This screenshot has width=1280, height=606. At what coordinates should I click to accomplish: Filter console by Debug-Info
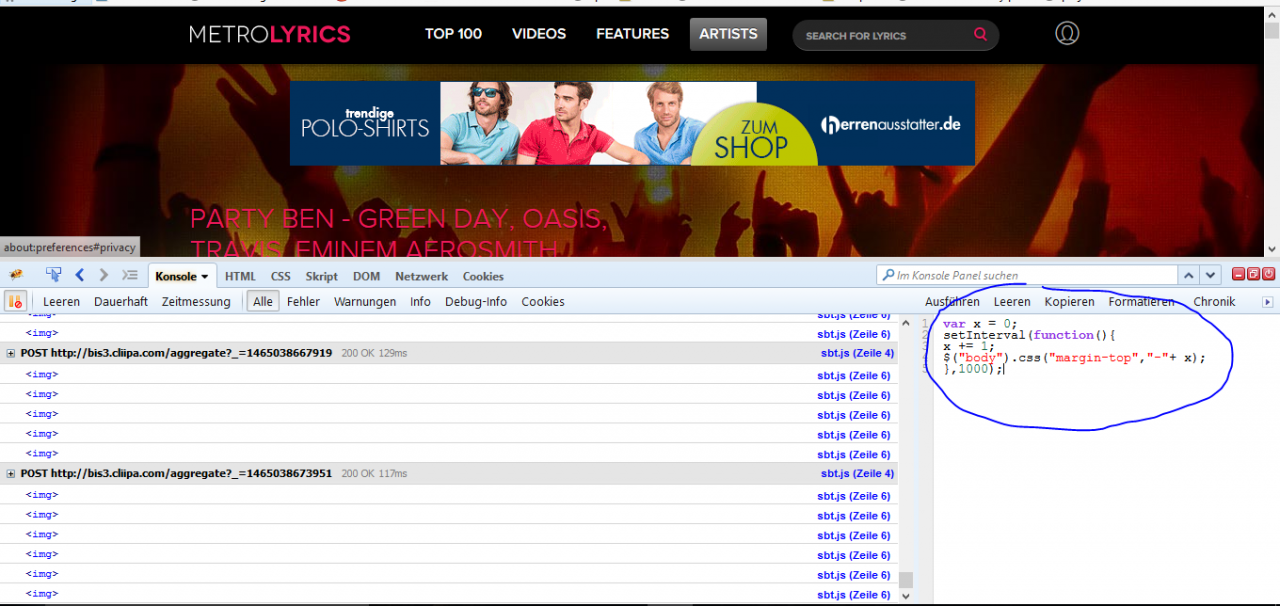[x=476, y=301]
